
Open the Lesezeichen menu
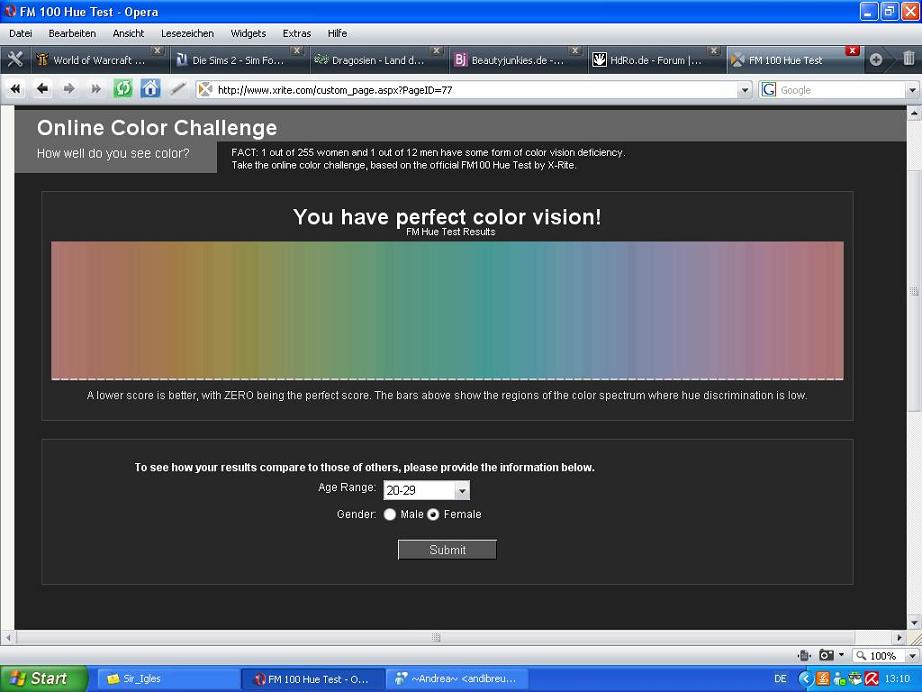(x=187, y=33)
